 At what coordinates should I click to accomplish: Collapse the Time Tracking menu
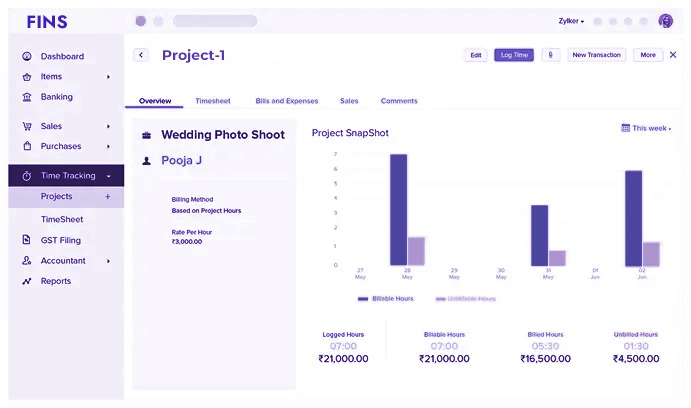coord(108,176)
